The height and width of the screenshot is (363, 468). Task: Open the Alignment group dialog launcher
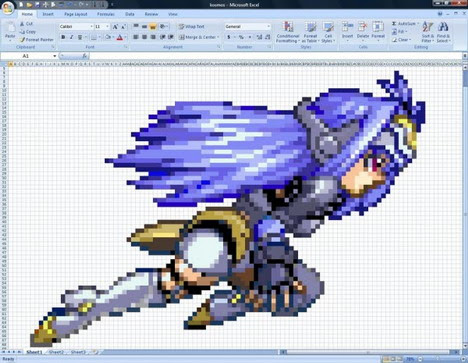coord(219,47)
